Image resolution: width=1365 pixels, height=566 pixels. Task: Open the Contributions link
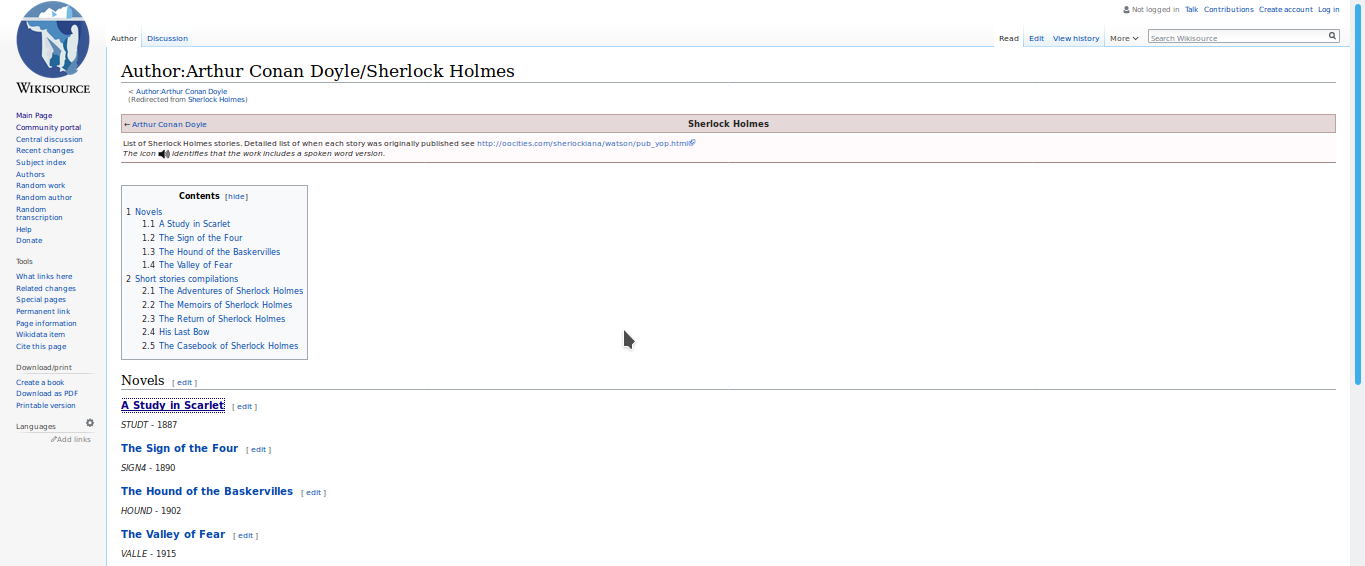point(1228,9)
